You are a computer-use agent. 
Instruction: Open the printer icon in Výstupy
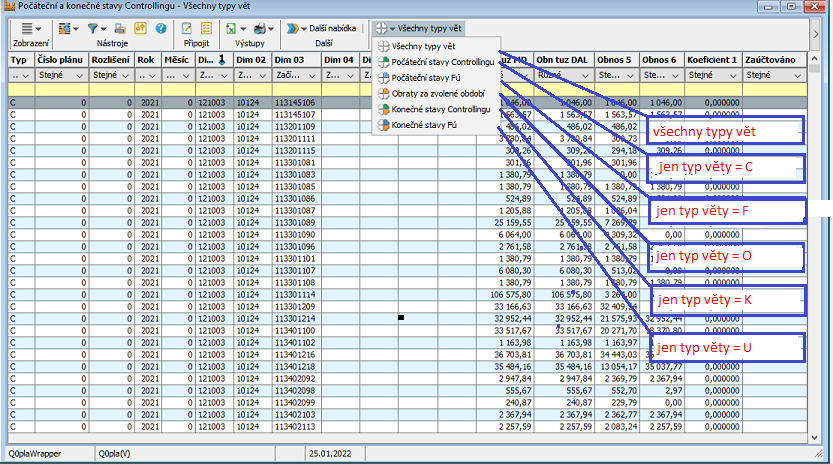261,29
